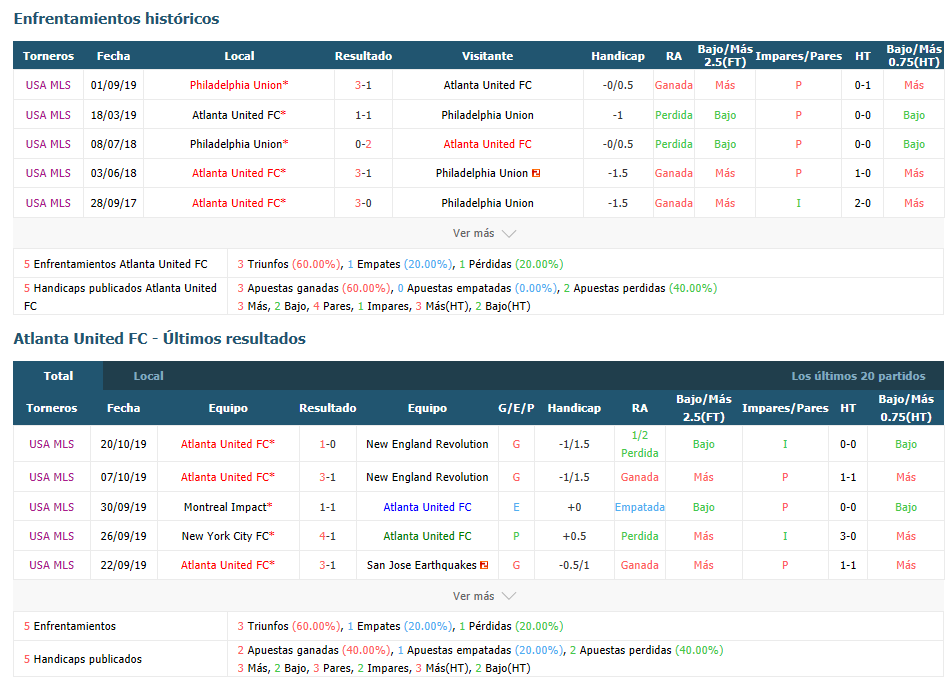
Task: Select '5 Enfrentamientos Atlanta United FC' summary label
Action: point(116,264)
